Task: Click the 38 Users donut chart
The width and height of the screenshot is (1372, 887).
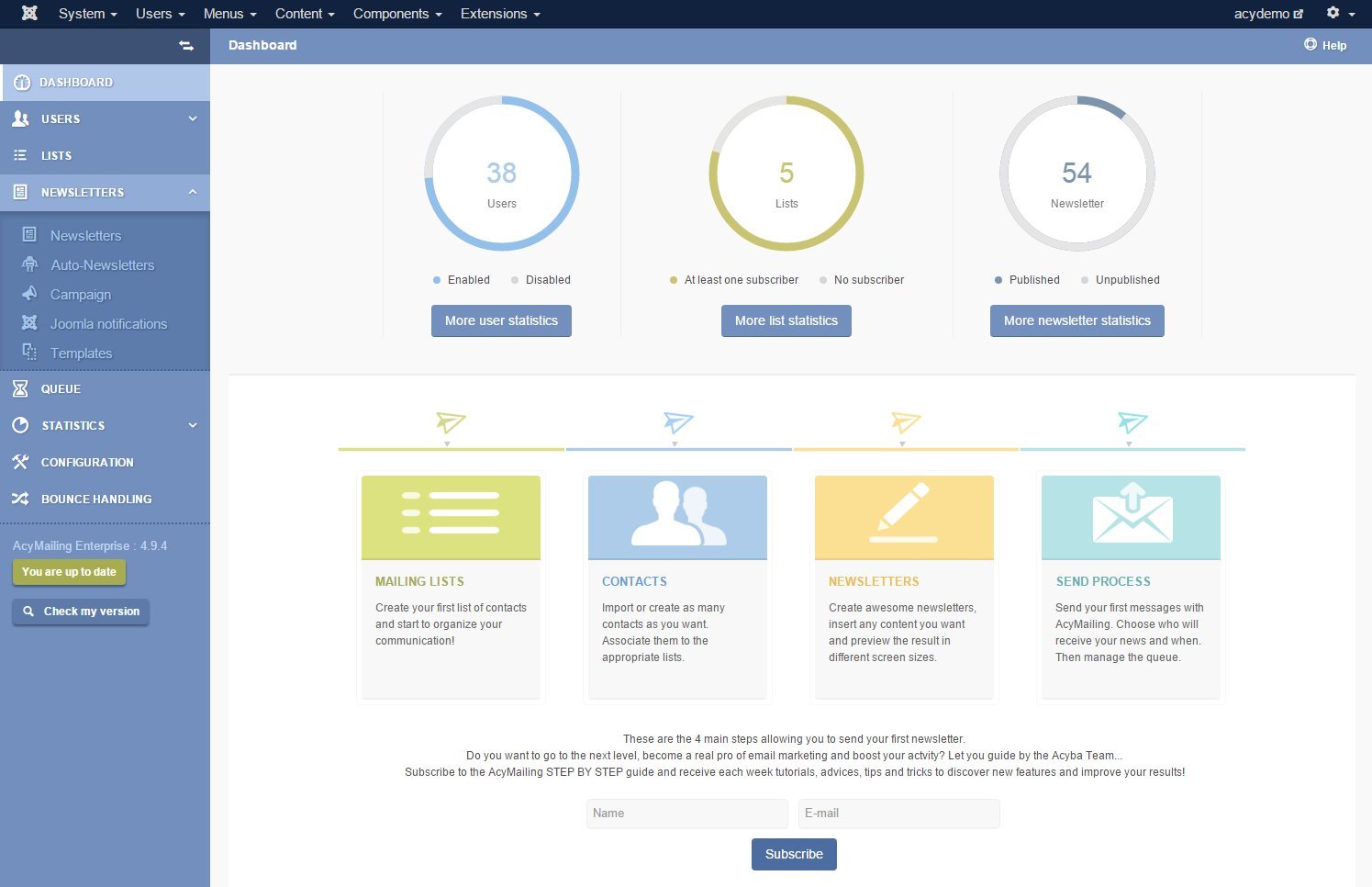Action: coord(502,174)
